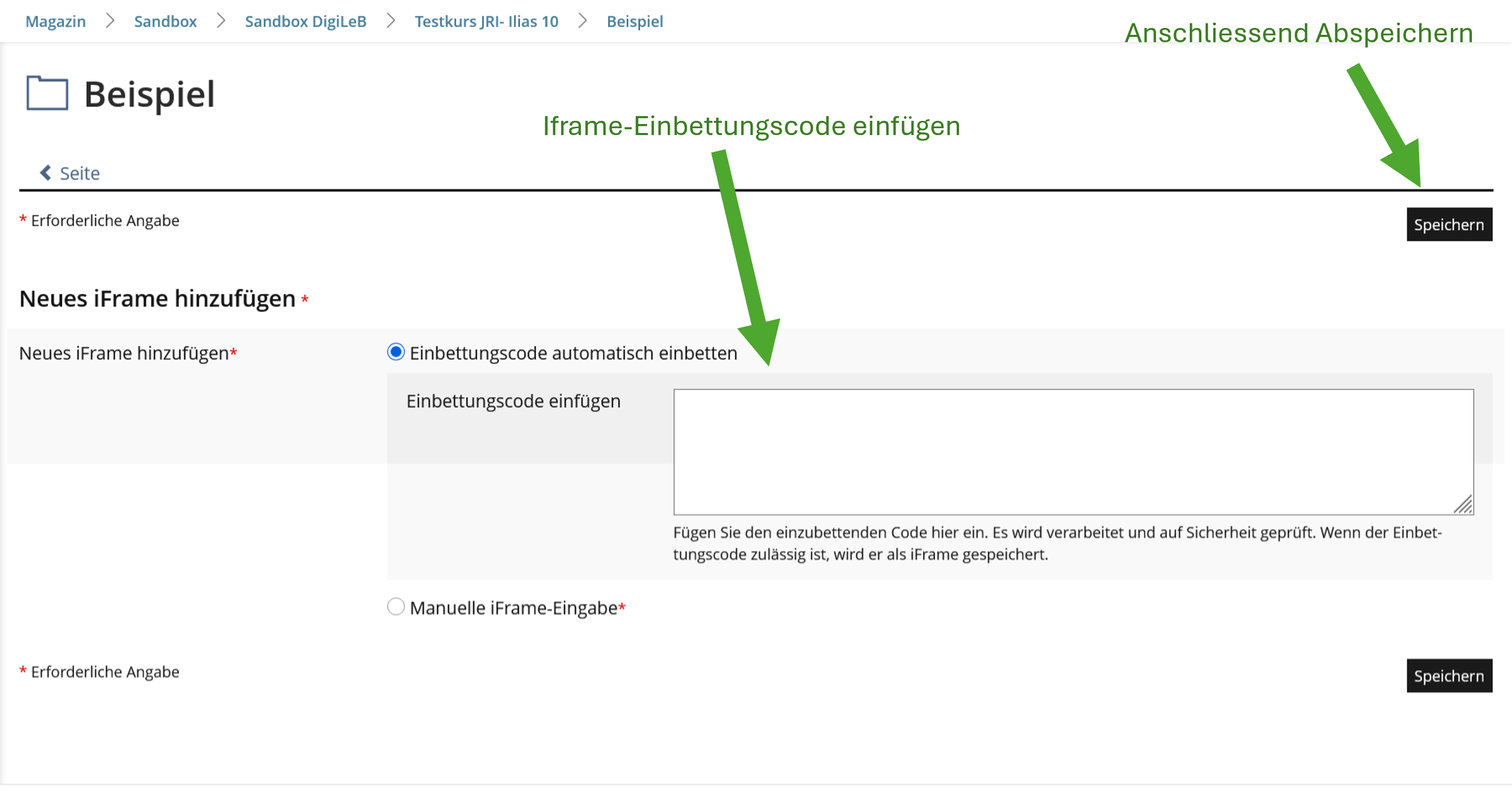Click the Beispiel page title
Screen dimensions: 1512x791
[150, 94]
